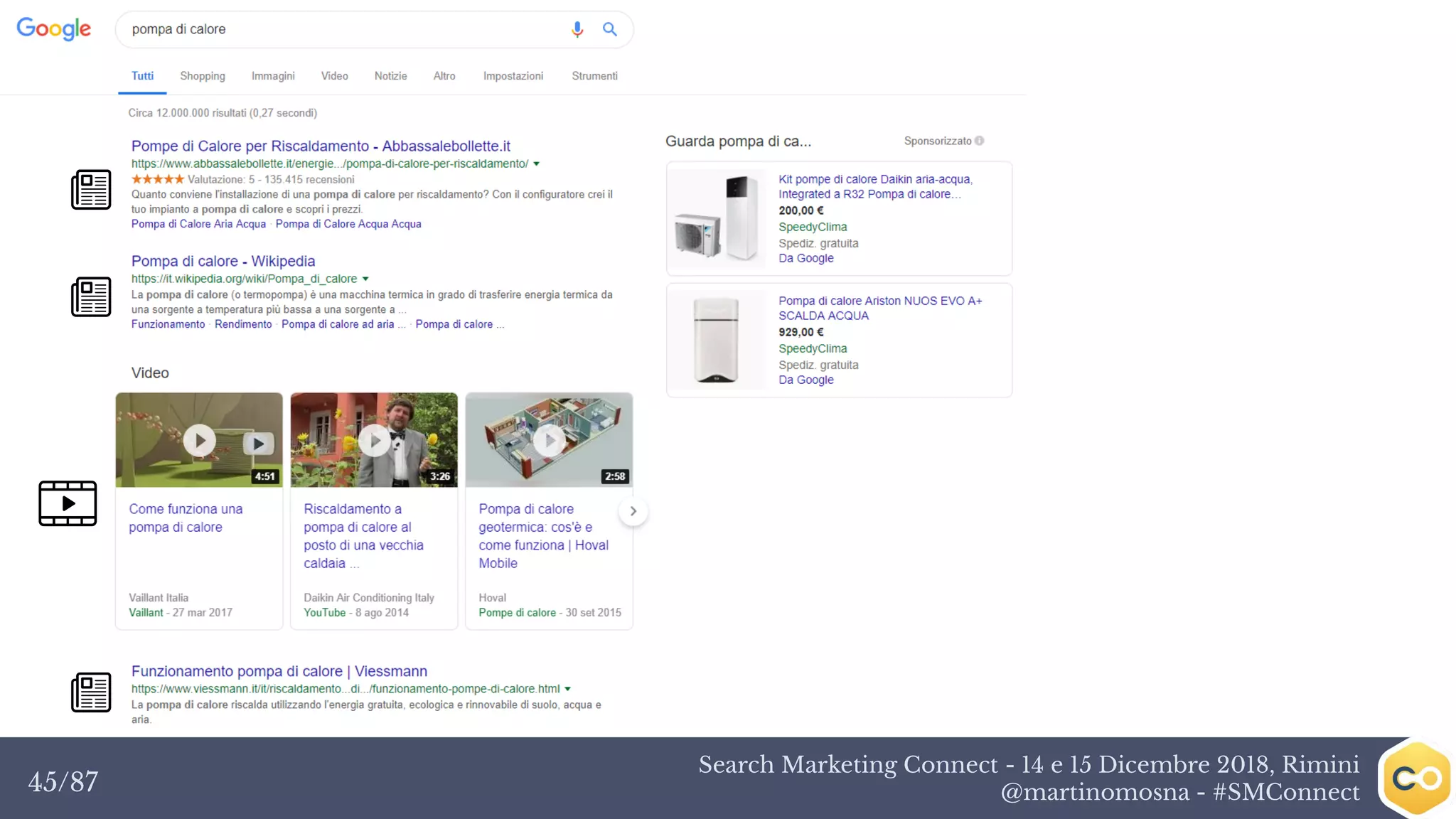
Task: Click the 200,00 € price
Action: tap(801, 210)
